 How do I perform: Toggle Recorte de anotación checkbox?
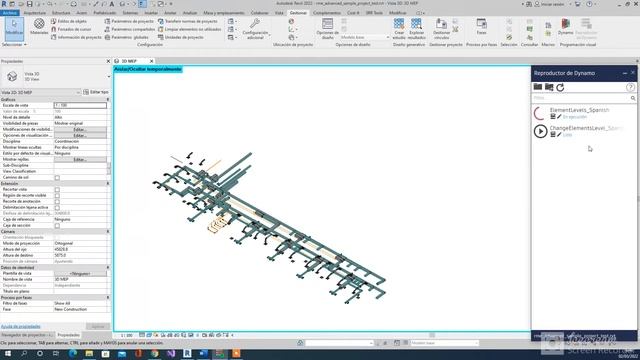click(57, 202)
